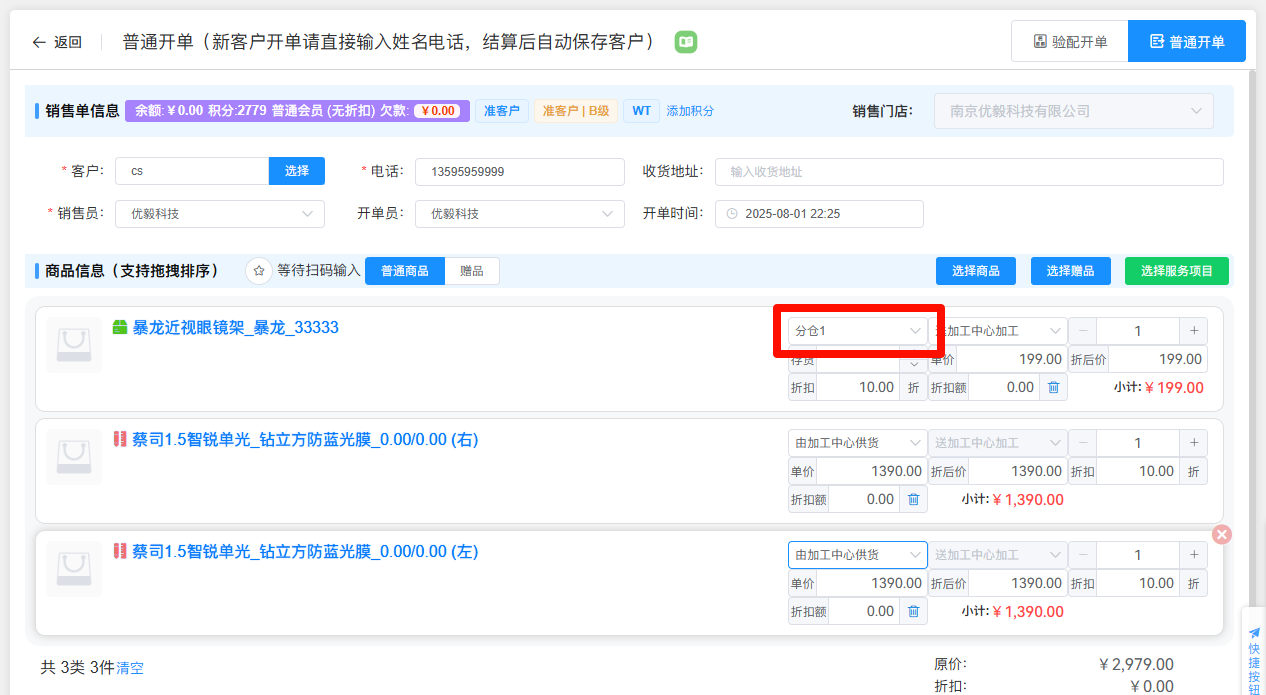Click the 暴龙近视眼镜架 product thumbnail
The width and height of the screenshot is (1266, 695).
click(74, 345)
